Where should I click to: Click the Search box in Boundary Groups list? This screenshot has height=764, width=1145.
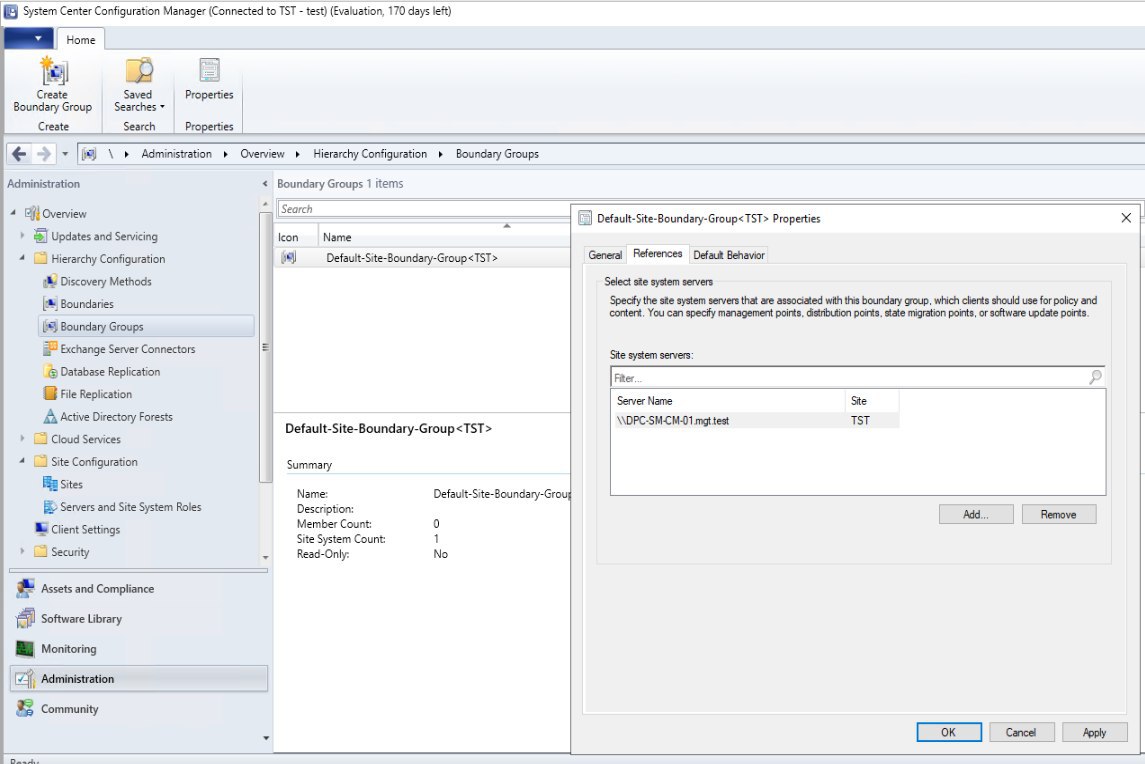(424, 209)
